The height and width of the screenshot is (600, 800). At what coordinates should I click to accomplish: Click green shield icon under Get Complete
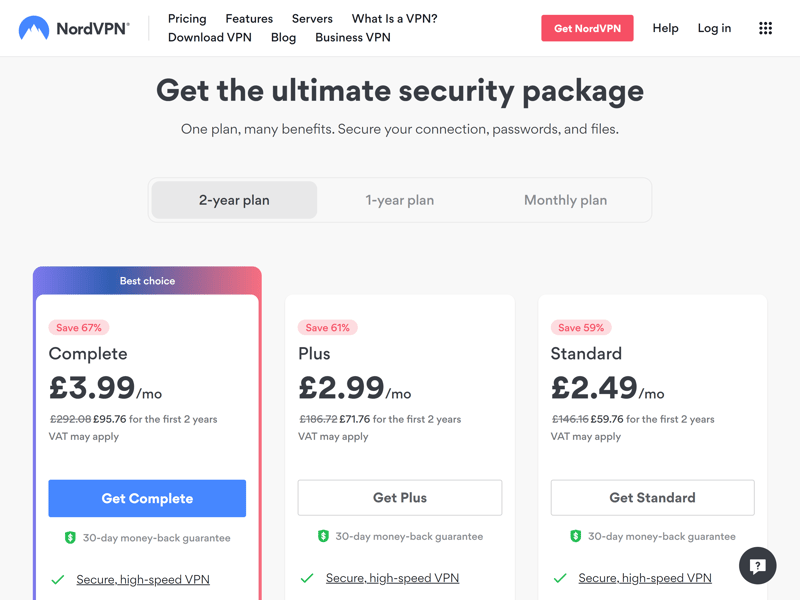[70, 537]
